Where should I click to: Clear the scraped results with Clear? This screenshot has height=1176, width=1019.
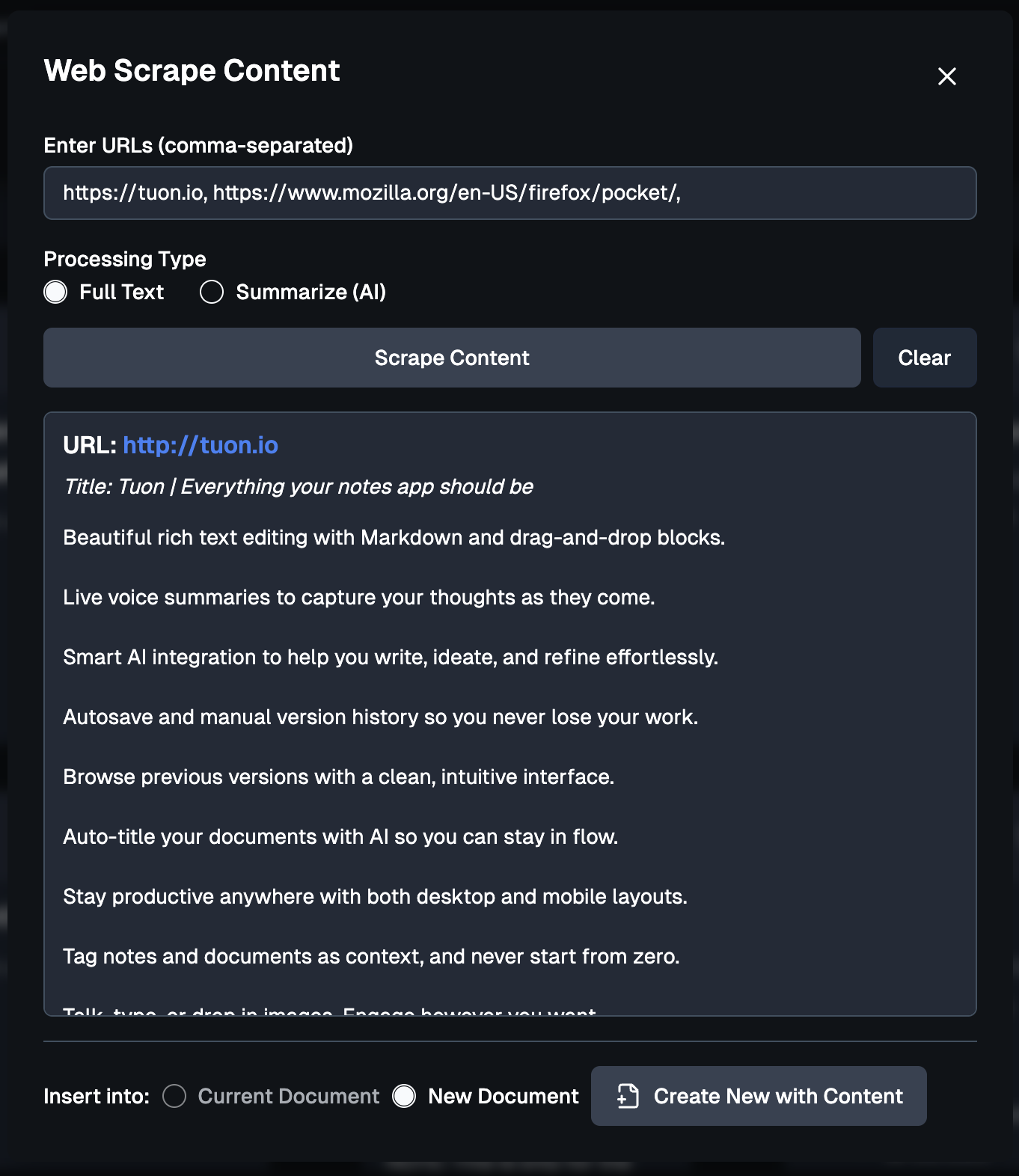click(x=925, y=358)
